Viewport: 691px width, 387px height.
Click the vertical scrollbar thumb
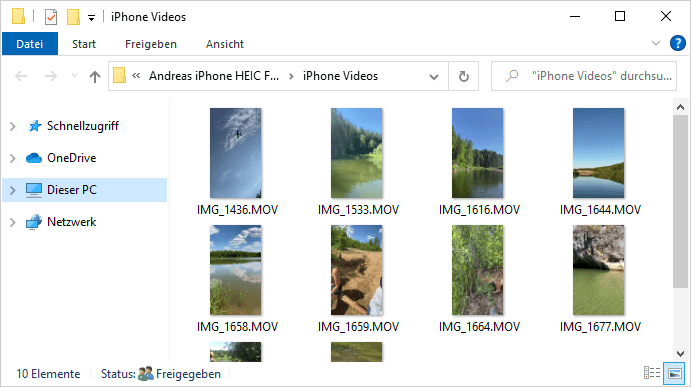coord(680,201)
